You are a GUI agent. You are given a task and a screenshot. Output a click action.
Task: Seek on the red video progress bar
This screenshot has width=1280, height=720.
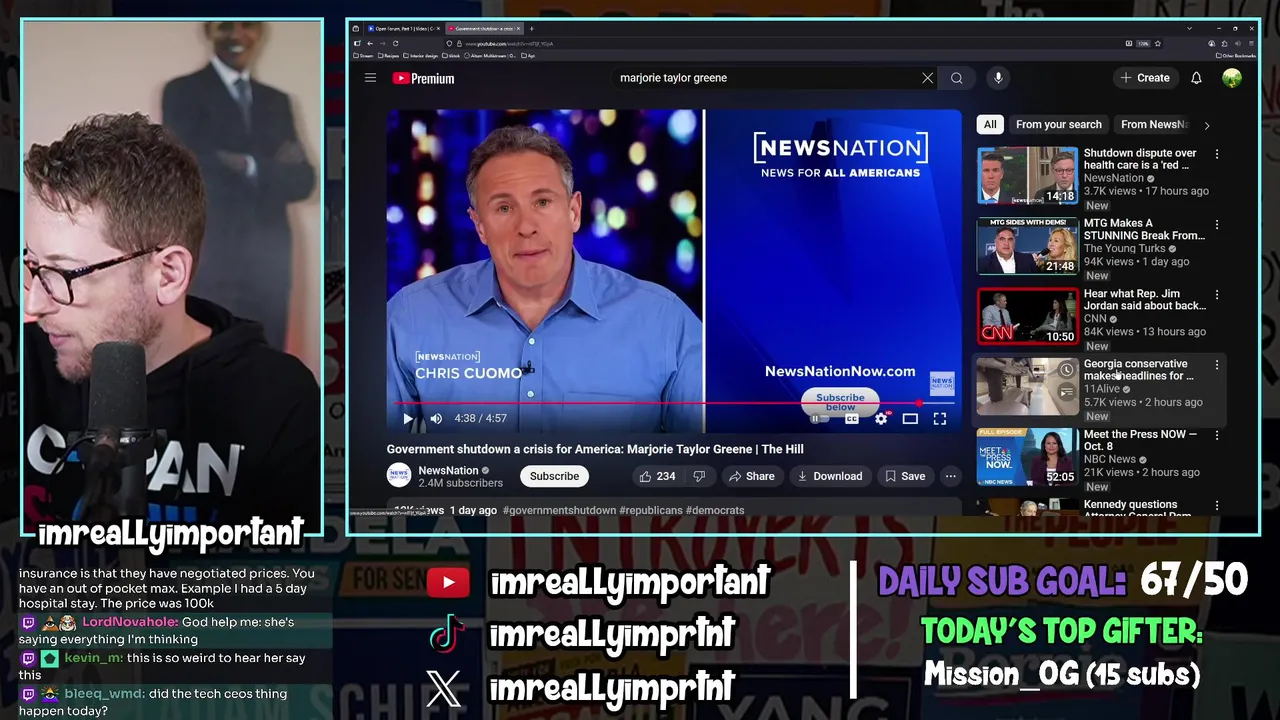coord(674,403)
